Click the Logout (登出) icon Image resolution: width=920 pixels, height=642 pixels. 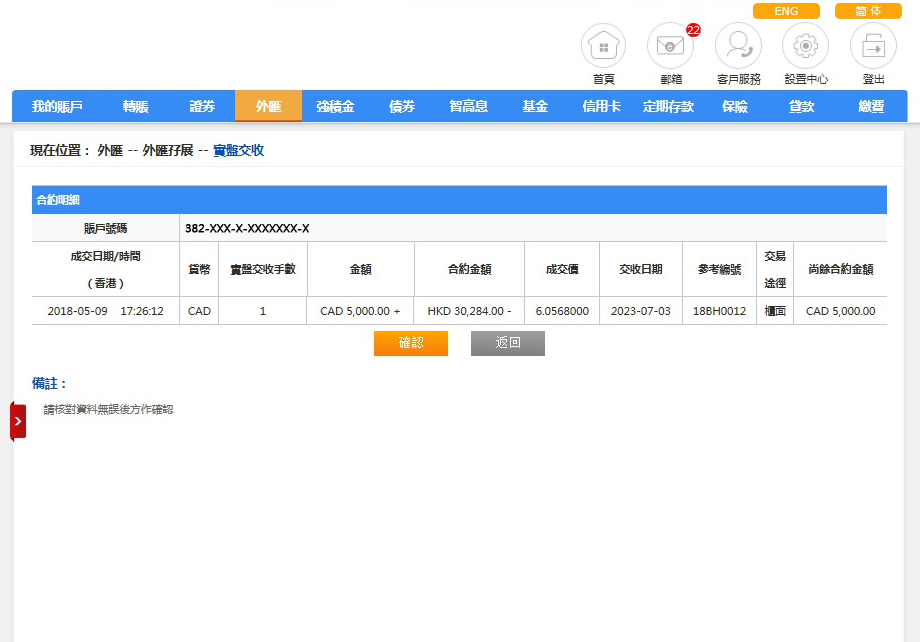(873, 46)
